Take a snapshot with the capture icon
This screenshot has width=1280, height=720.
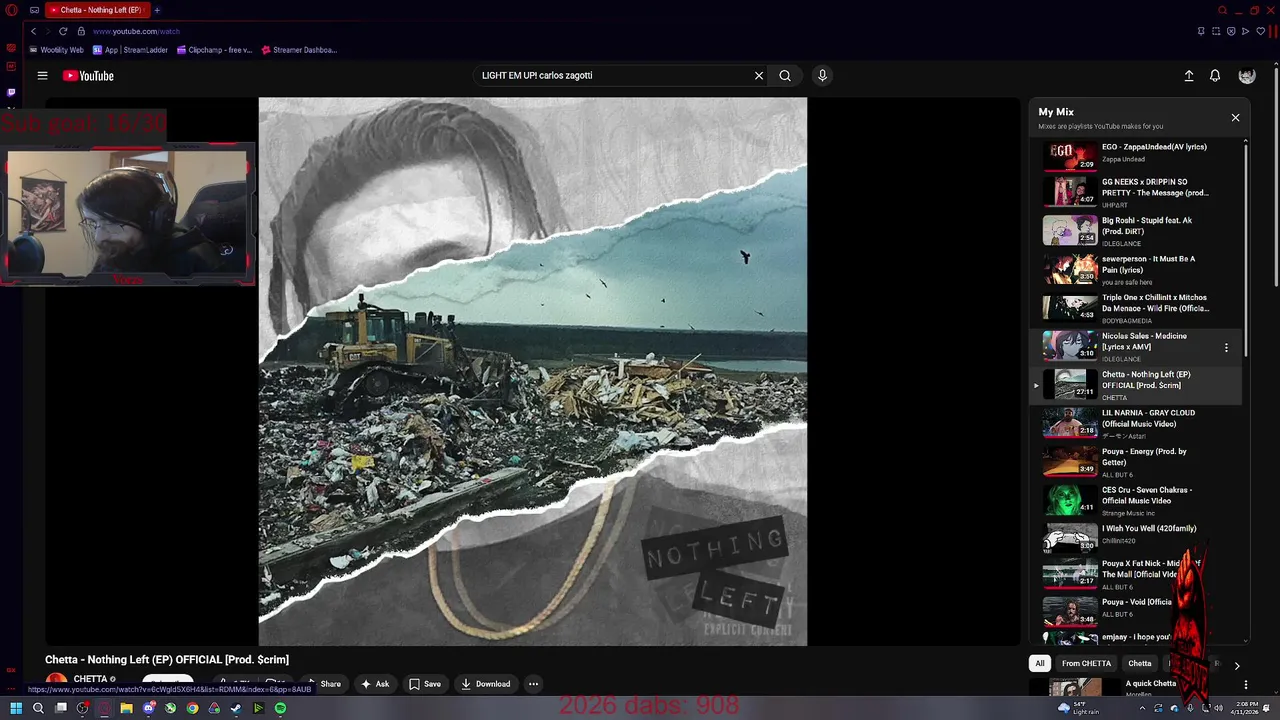click(x=1216, y=31)
